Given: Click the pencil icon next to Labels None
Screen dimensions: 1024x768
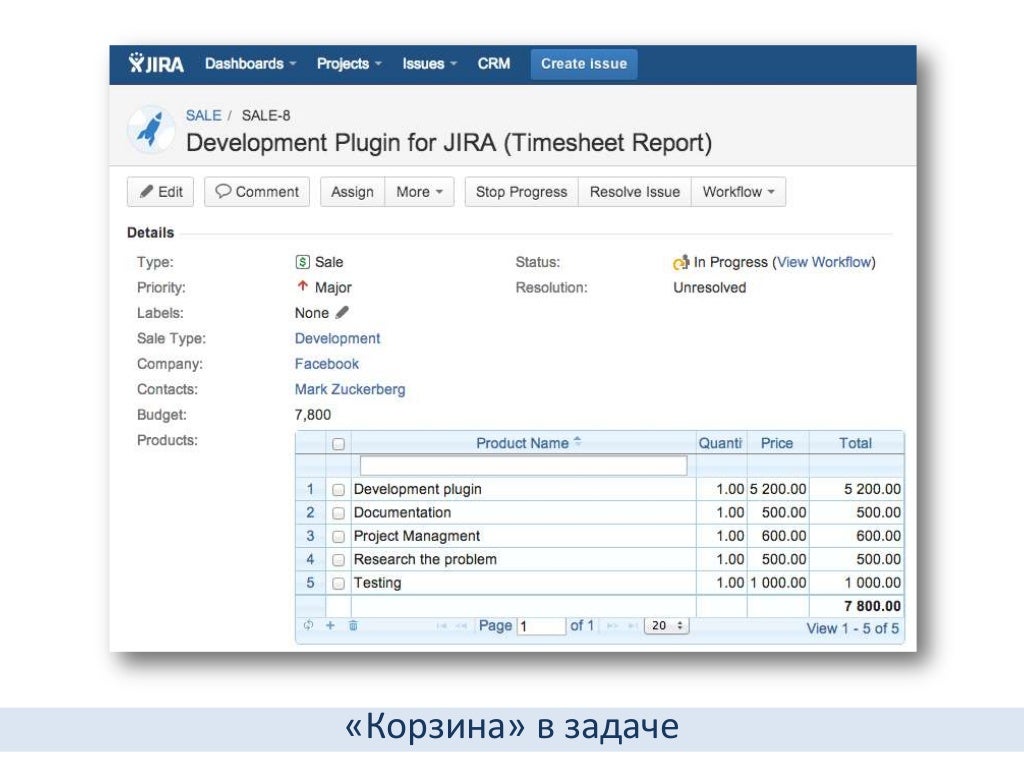Looking at the screenshot, I should point(342,312).
